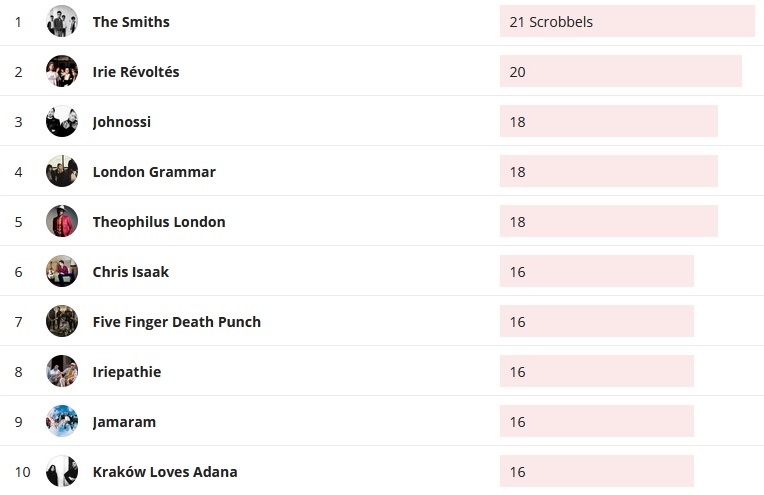Click Five Finger Death Punch avatar
Viewport: 764px width, 495px height.
pyautogui.click(x=62, y=321)
